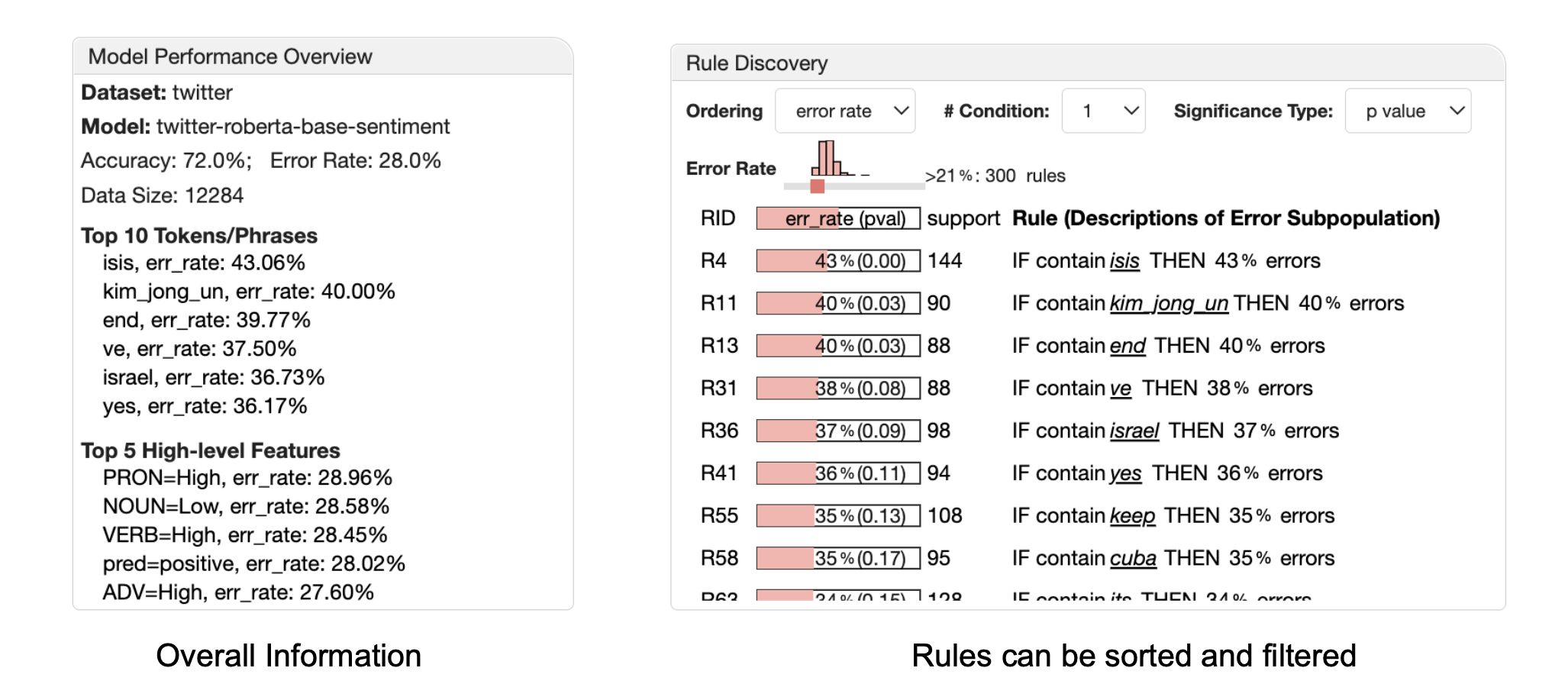Select the Rule Discovery panel title
The image size is (1568, 684).
(x=757, y=63)
